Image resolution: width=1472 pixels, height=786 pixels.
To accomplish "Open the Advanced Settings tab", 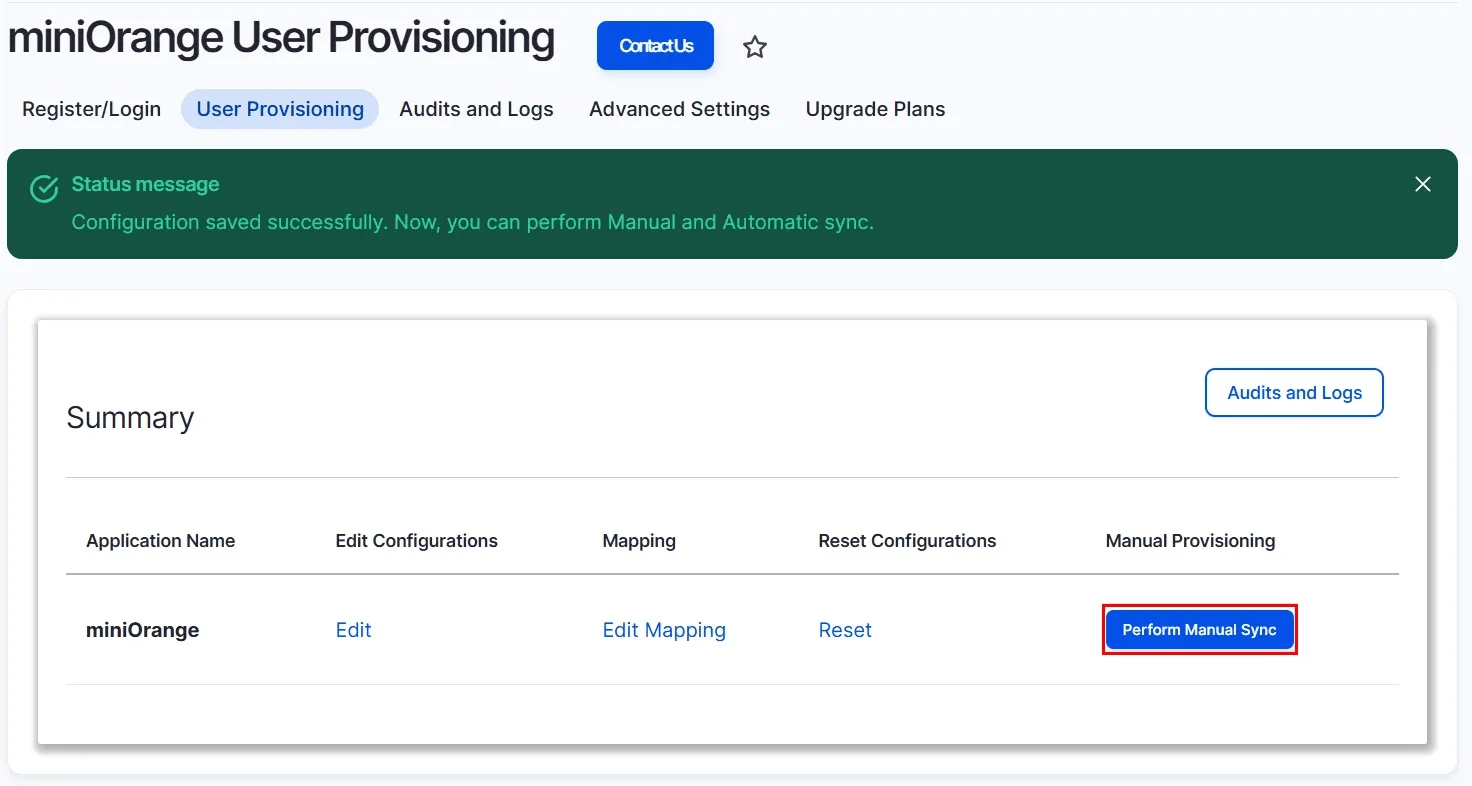I will point(680,109).
